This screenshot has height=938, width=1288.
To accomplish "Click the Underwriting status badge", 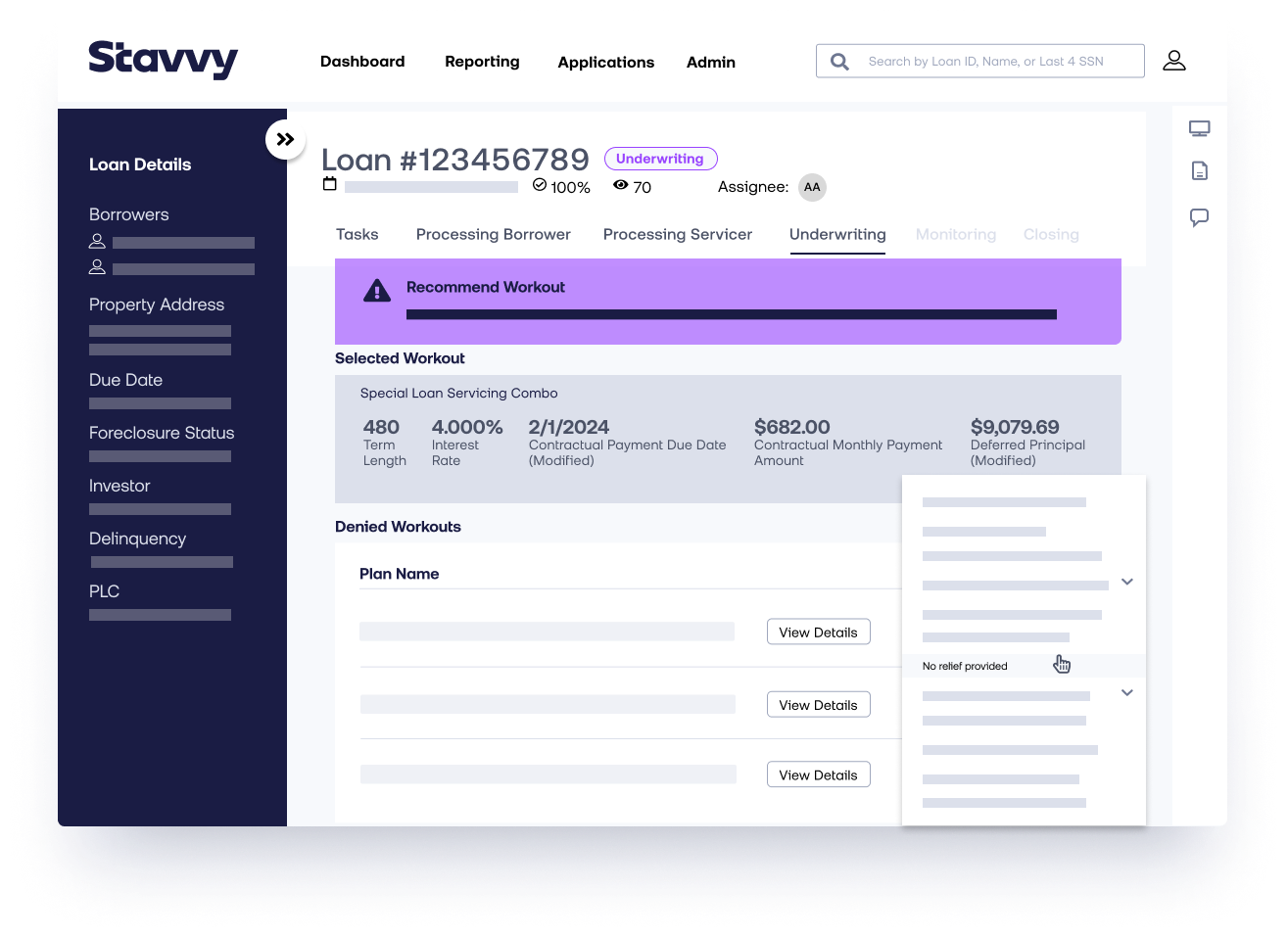I will (x=660, y=159).
